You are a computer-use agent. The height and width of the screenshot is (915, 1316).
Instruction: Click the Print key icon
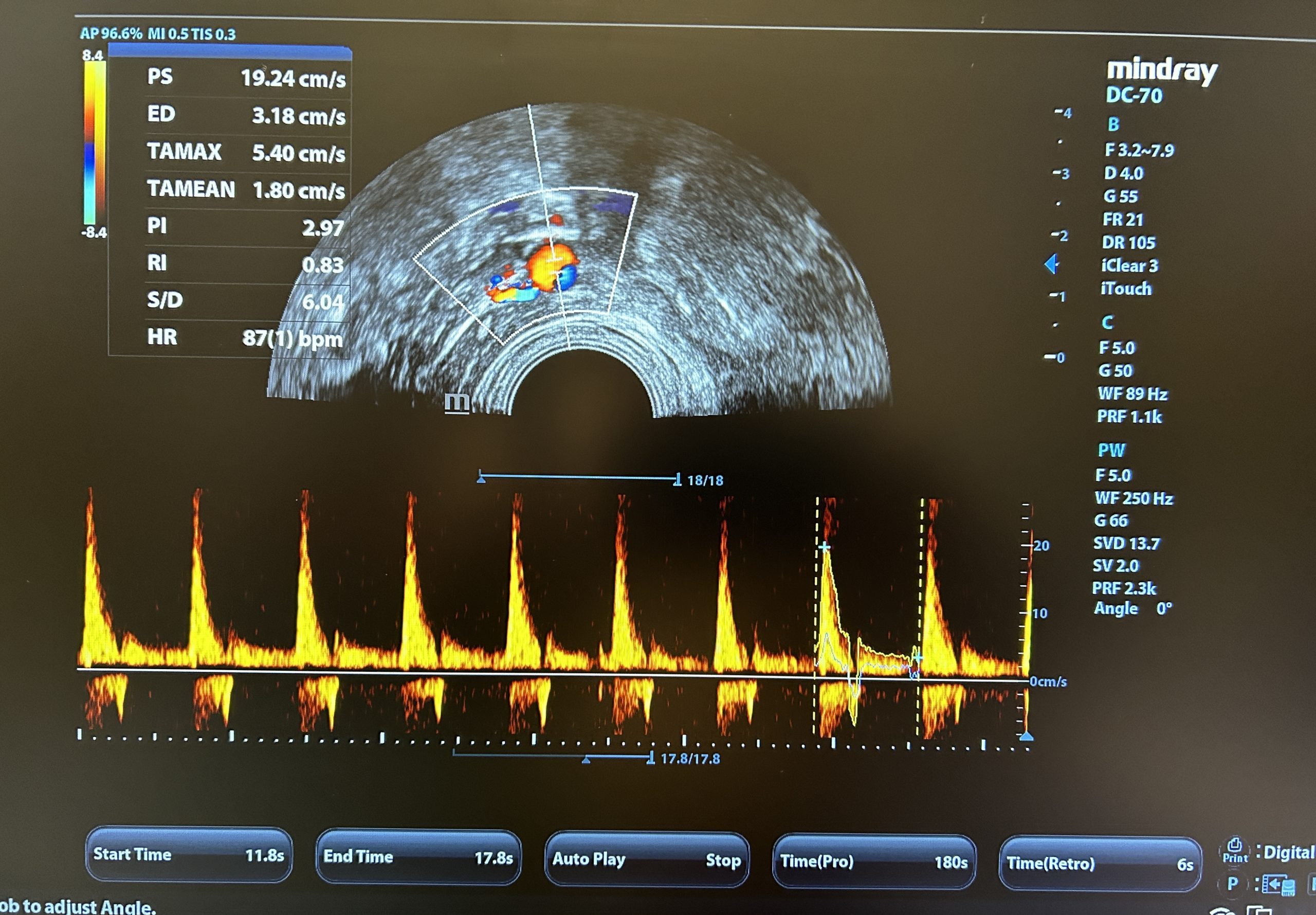point(1235,850)
